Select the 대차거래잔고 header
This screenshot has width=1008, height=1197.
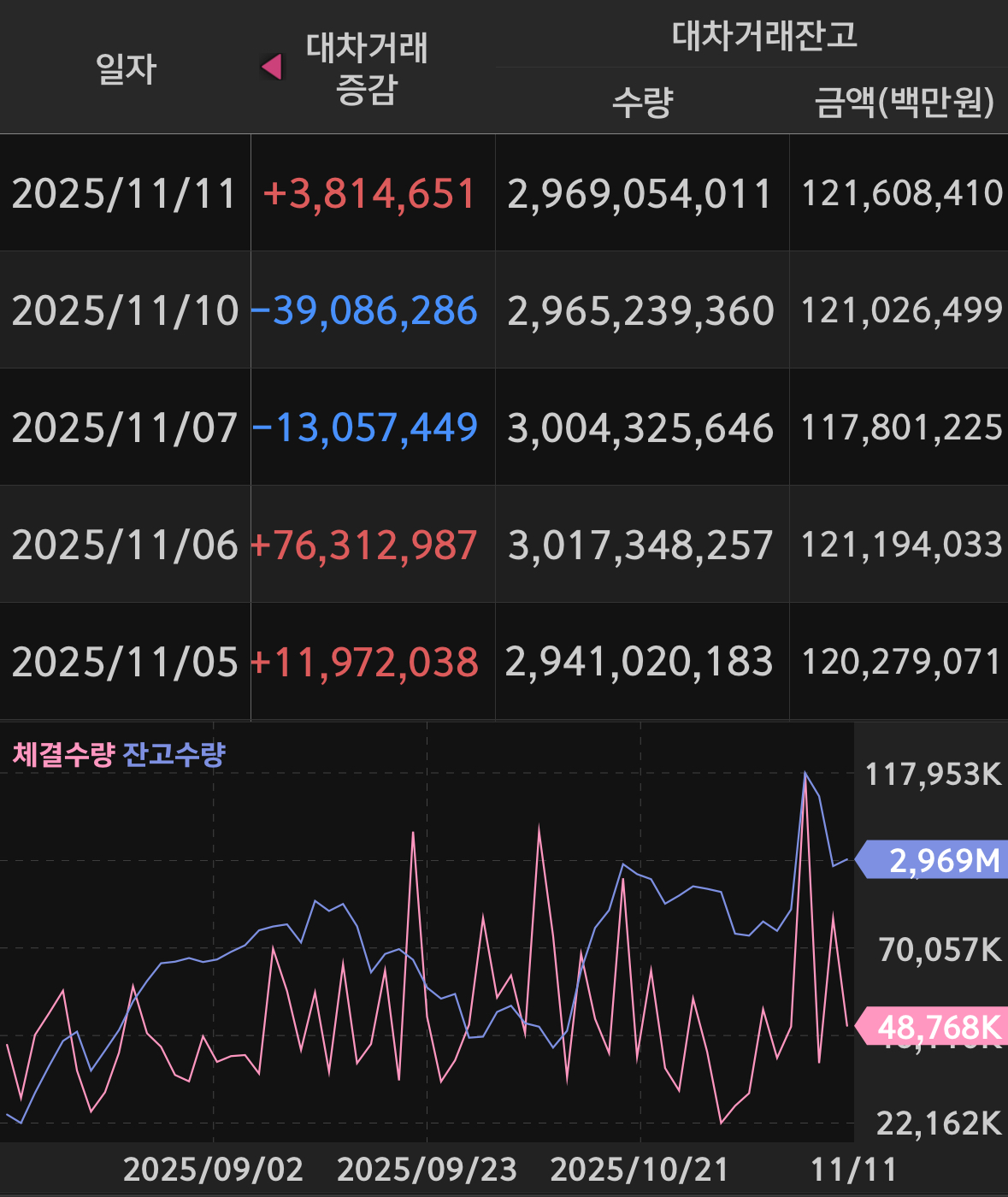tap(764, 35)
